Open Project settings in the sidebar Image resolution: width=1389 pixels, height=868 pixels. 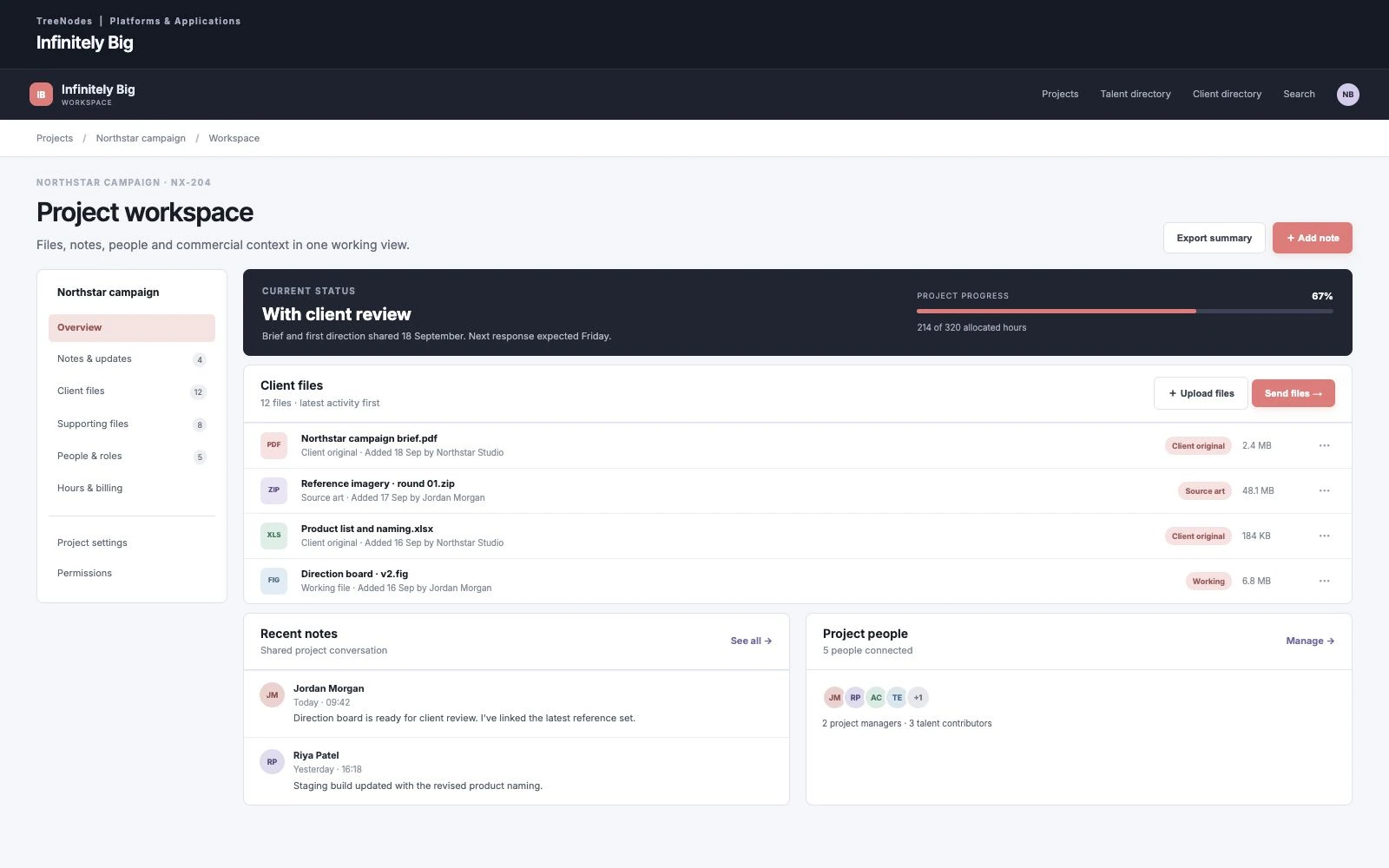coord(132,543)
